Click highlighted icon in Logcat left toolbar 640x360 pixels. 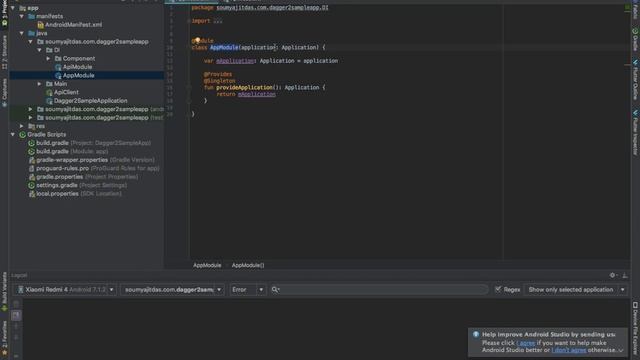click(16, 315)
